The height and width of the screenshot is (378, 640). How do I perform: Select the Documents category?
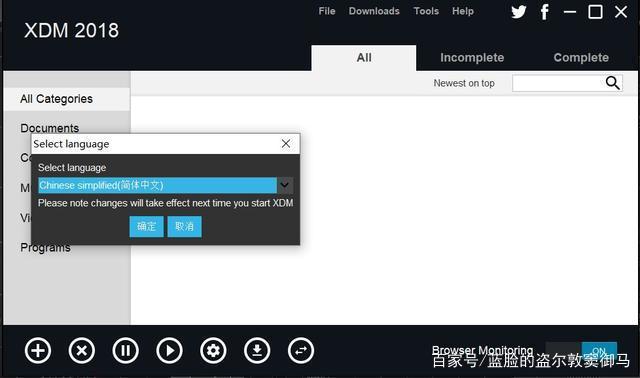(50, 128)
